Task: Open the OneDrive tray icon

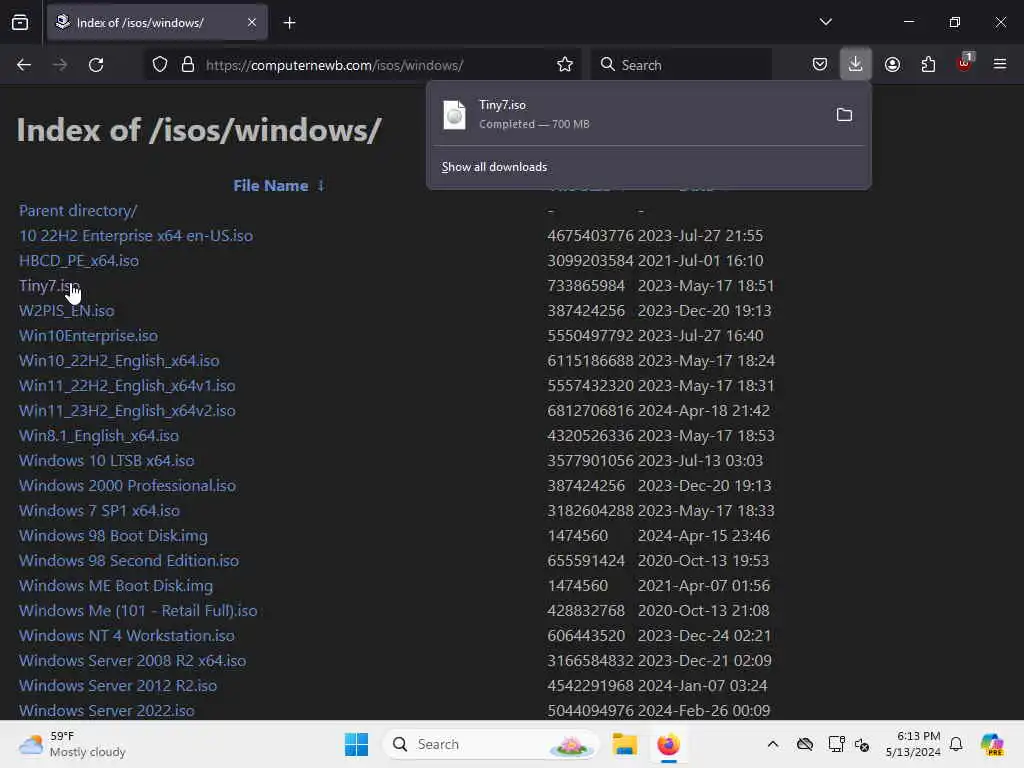Action: pyautogui.click(x=805, y=744)
